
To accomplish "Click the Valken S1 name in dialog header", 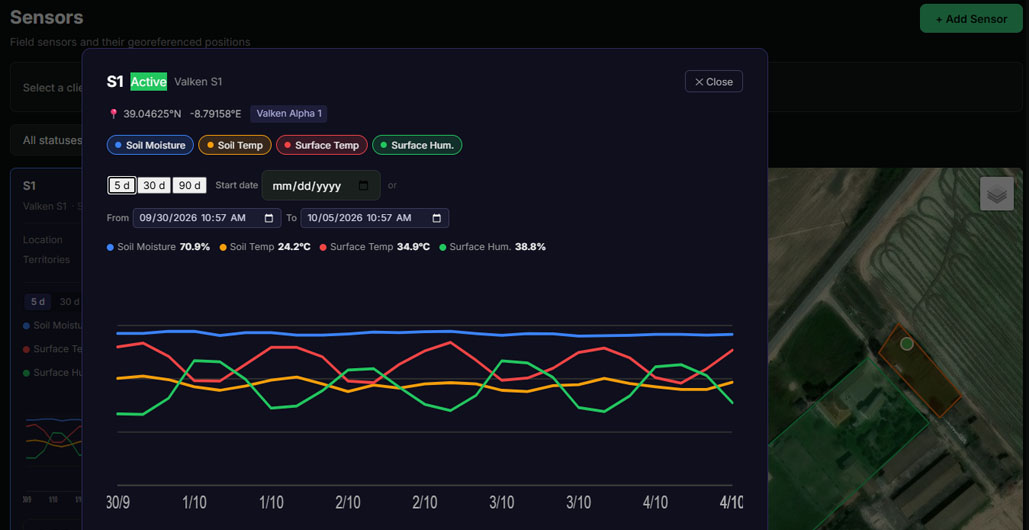I will coord(198,82).
